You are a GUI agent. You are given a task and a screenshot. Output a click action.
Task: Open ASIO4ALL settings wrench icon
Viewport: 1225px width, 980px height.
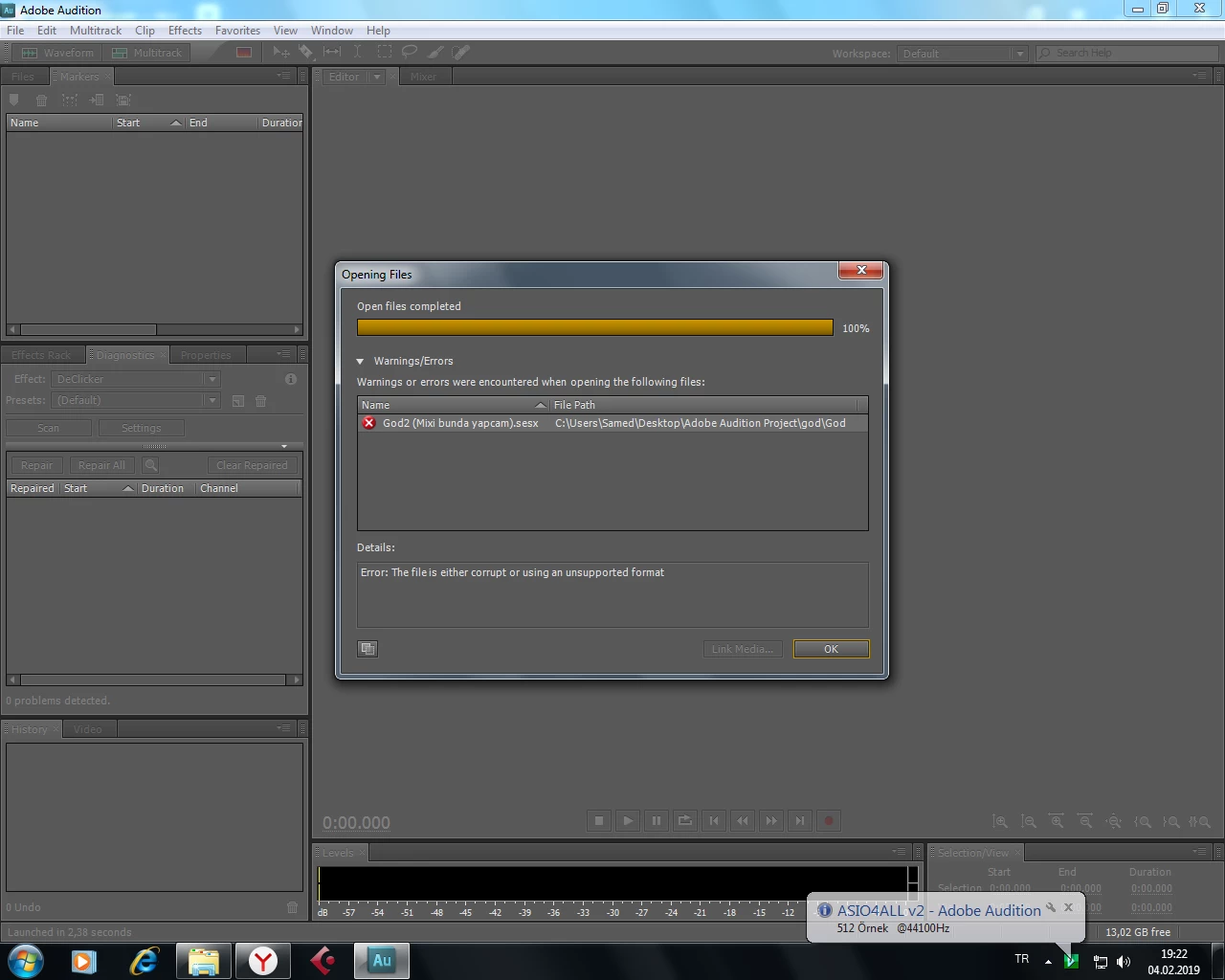1051,907
